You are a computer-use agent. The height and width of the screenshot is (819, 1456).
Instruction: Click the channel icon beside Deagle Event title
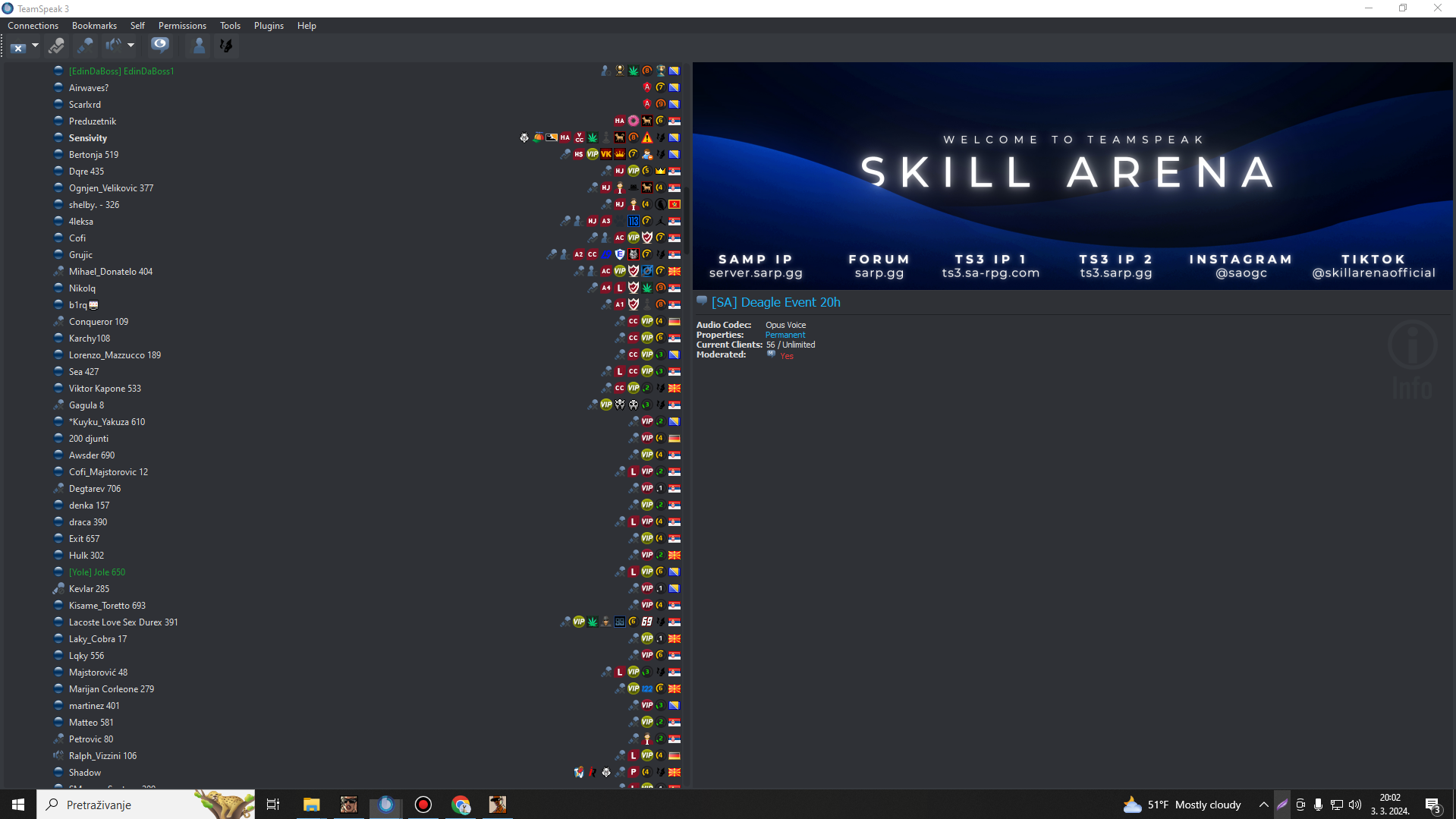click(x=702, y=301)
